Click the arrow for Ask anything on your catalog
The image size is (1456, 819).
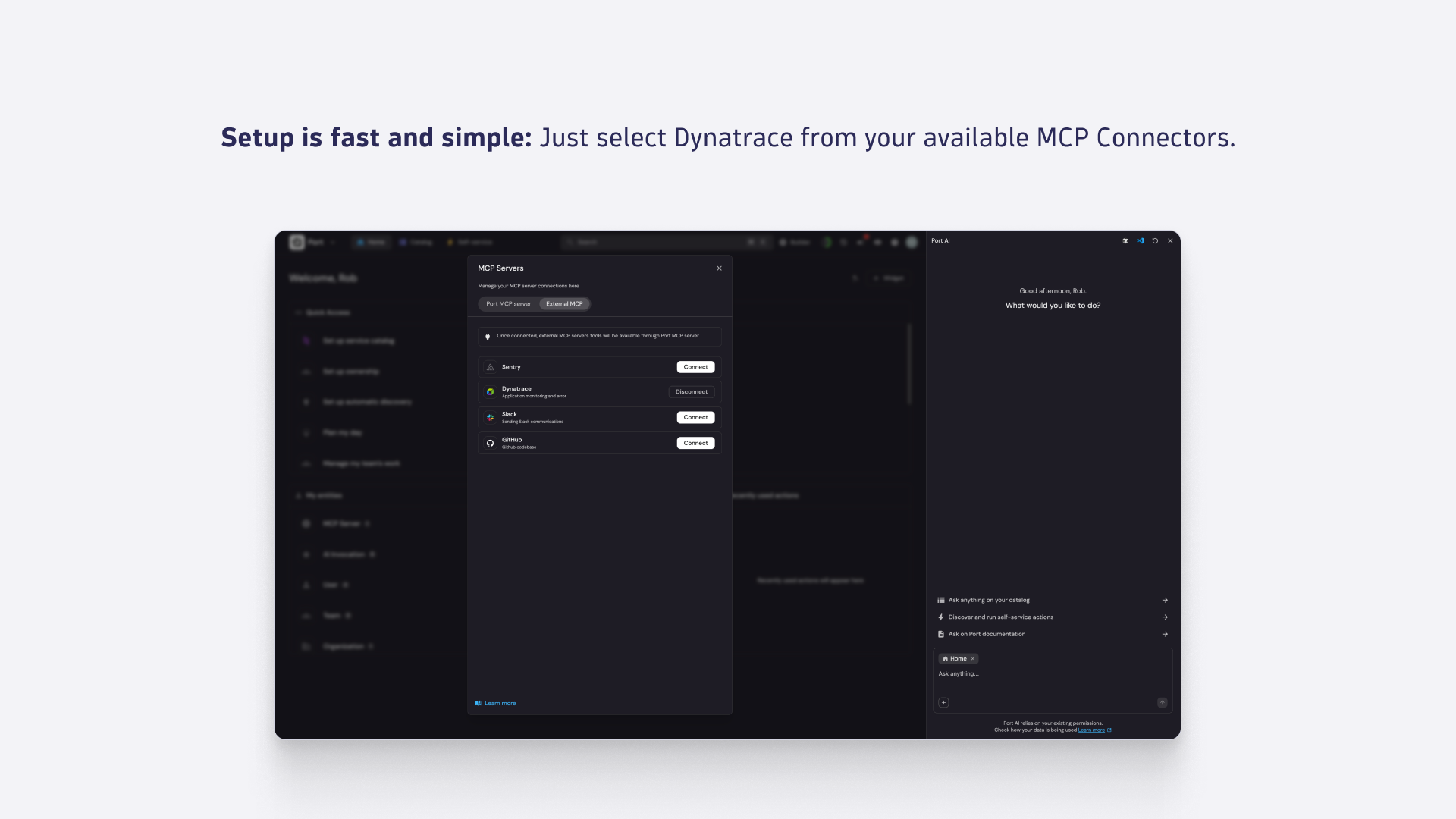pos(1165,600)
